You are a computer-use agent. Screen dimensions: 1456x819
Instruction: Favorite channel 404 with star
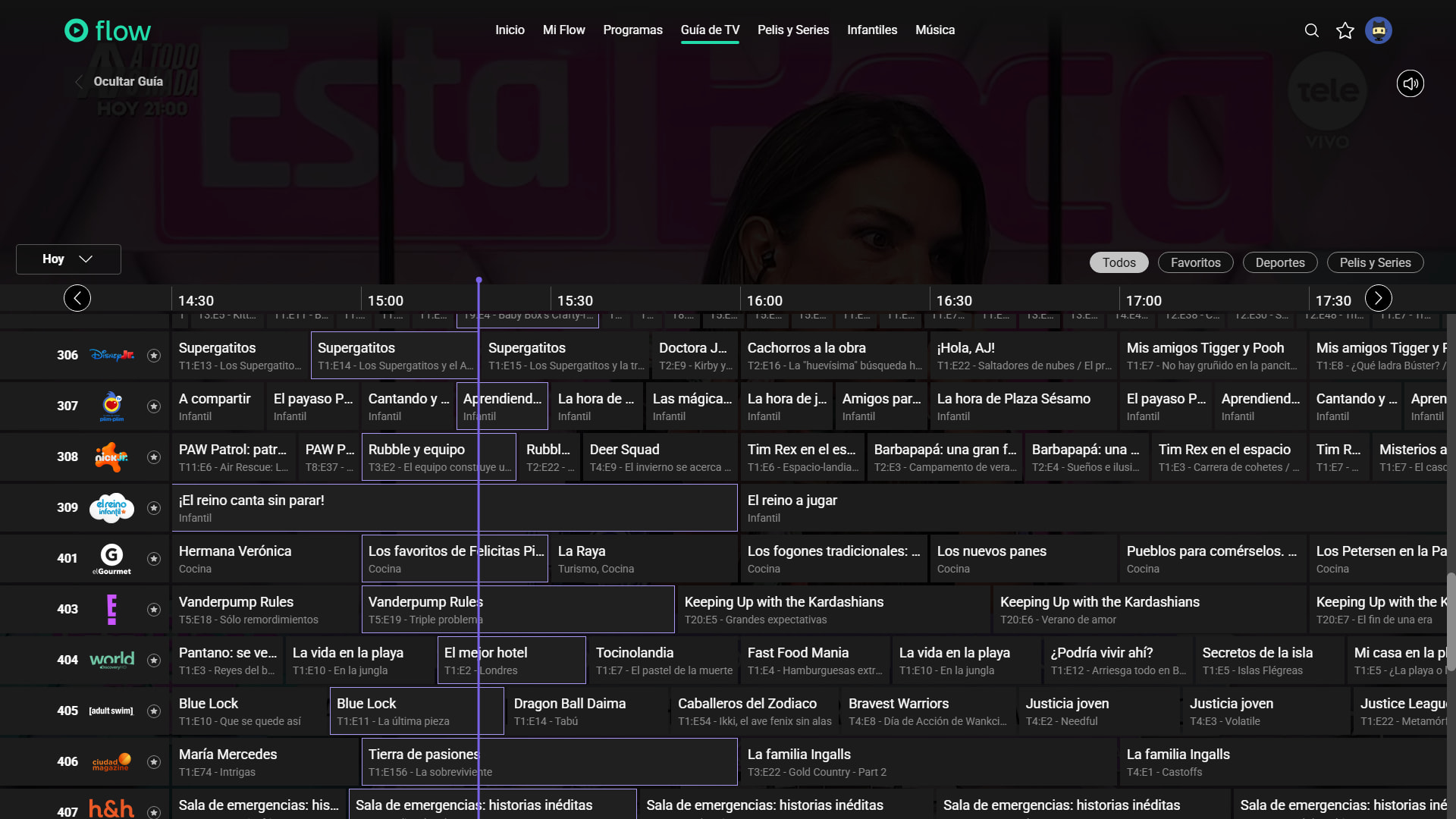click(x=154, y=661)
